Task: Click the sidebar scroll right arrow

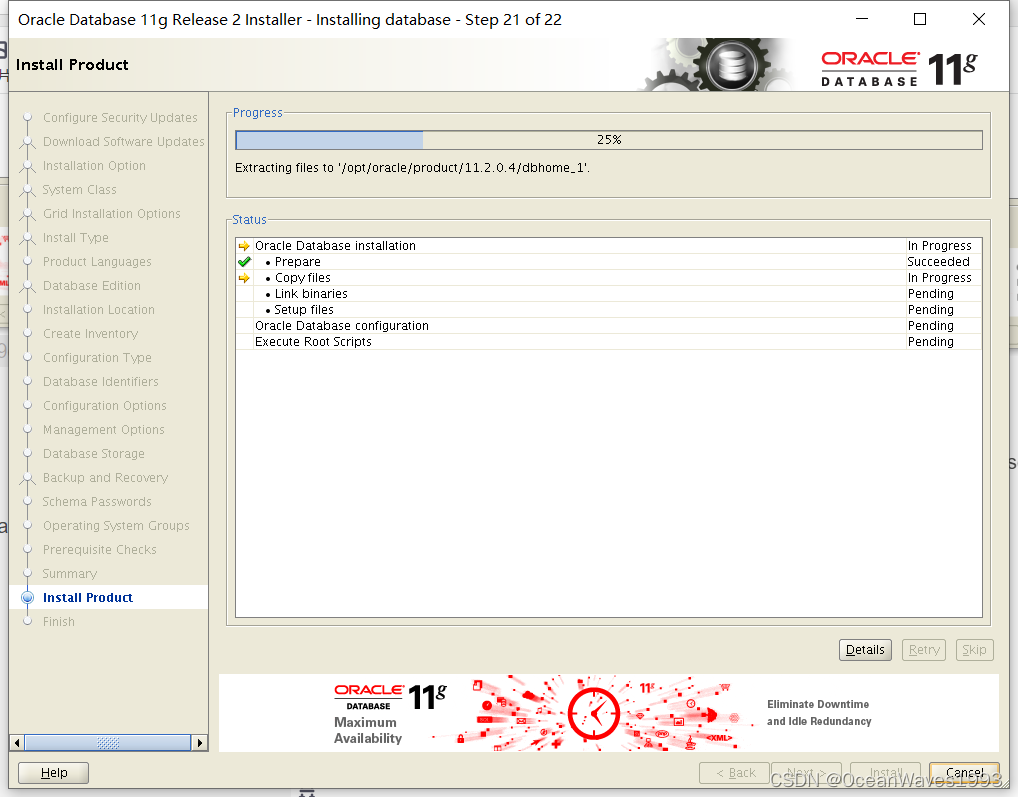Action: (199, 742)
